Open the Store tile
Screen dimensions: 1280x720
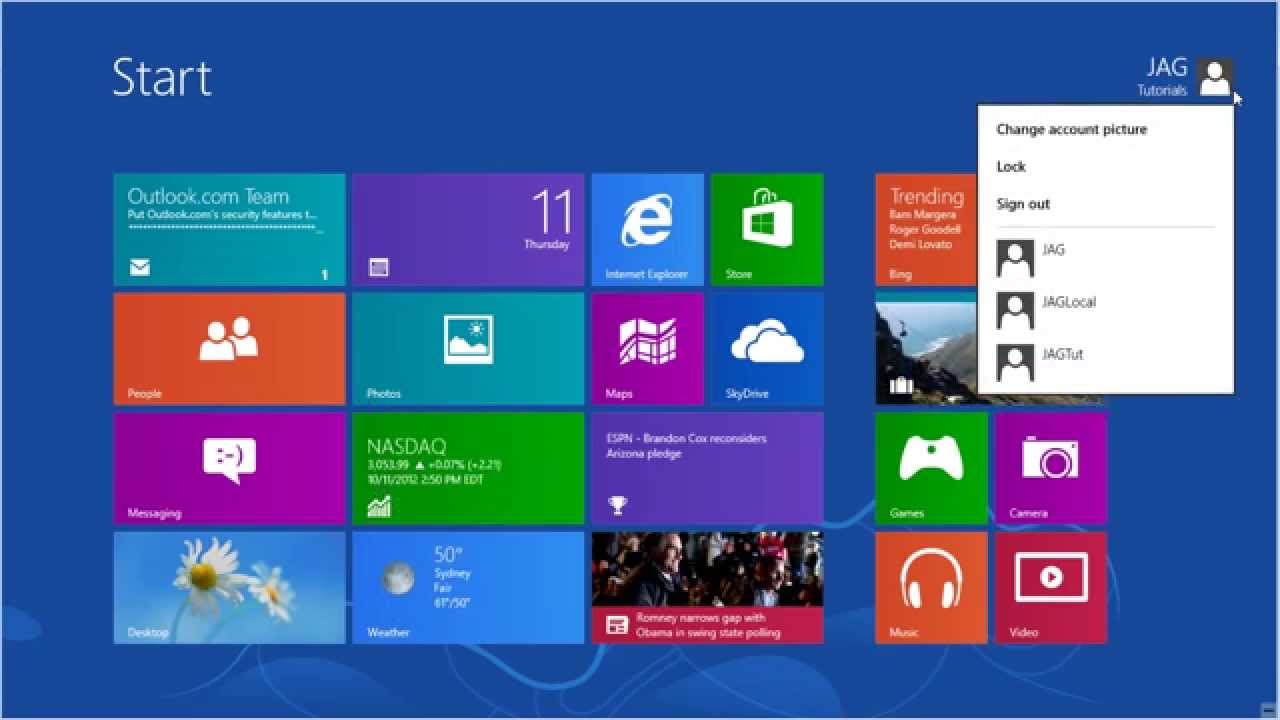767,230
